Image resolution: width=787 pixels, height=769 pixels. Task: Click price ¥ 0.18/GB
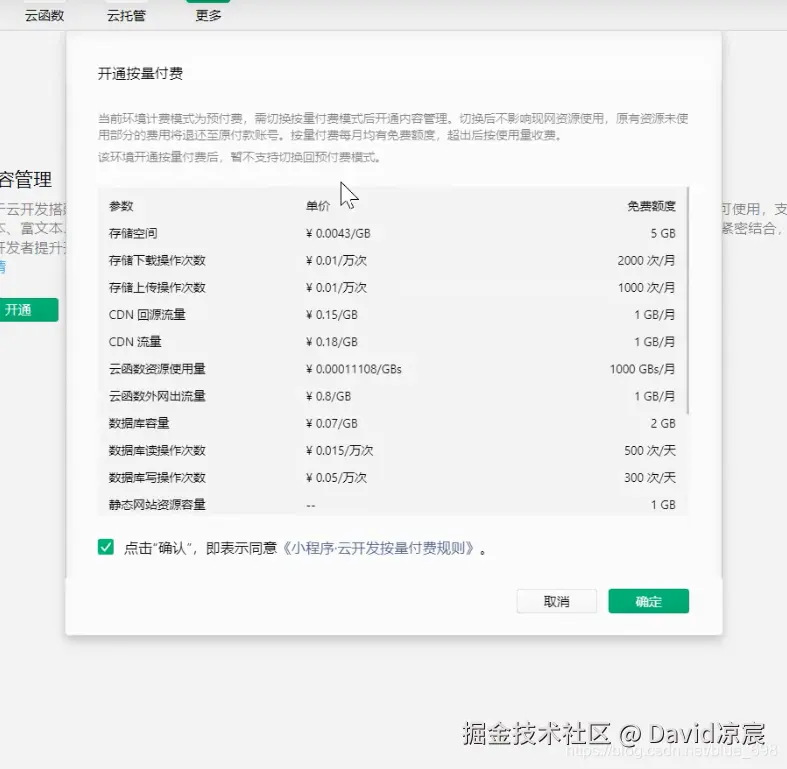[x=332, y=342]
